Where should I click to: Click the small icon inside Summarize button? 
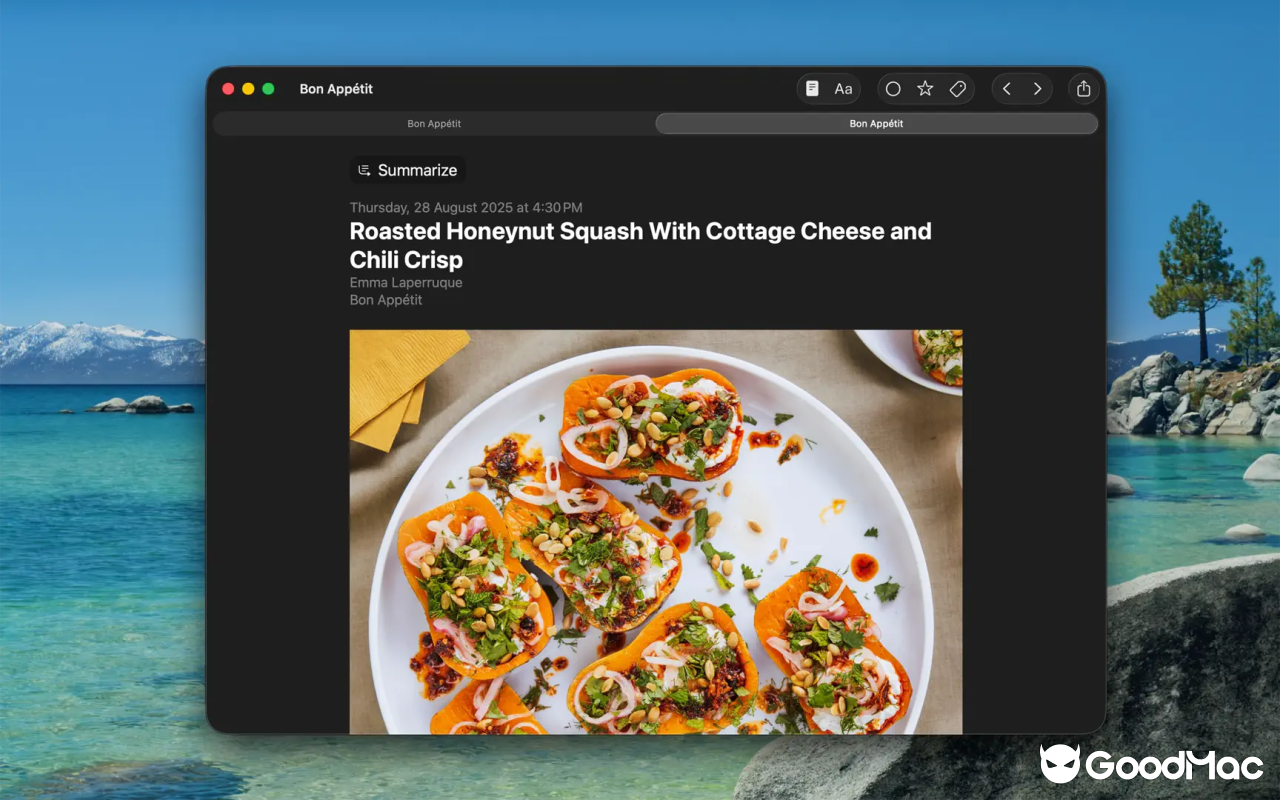pyautogui.click(x=365, y=170)
